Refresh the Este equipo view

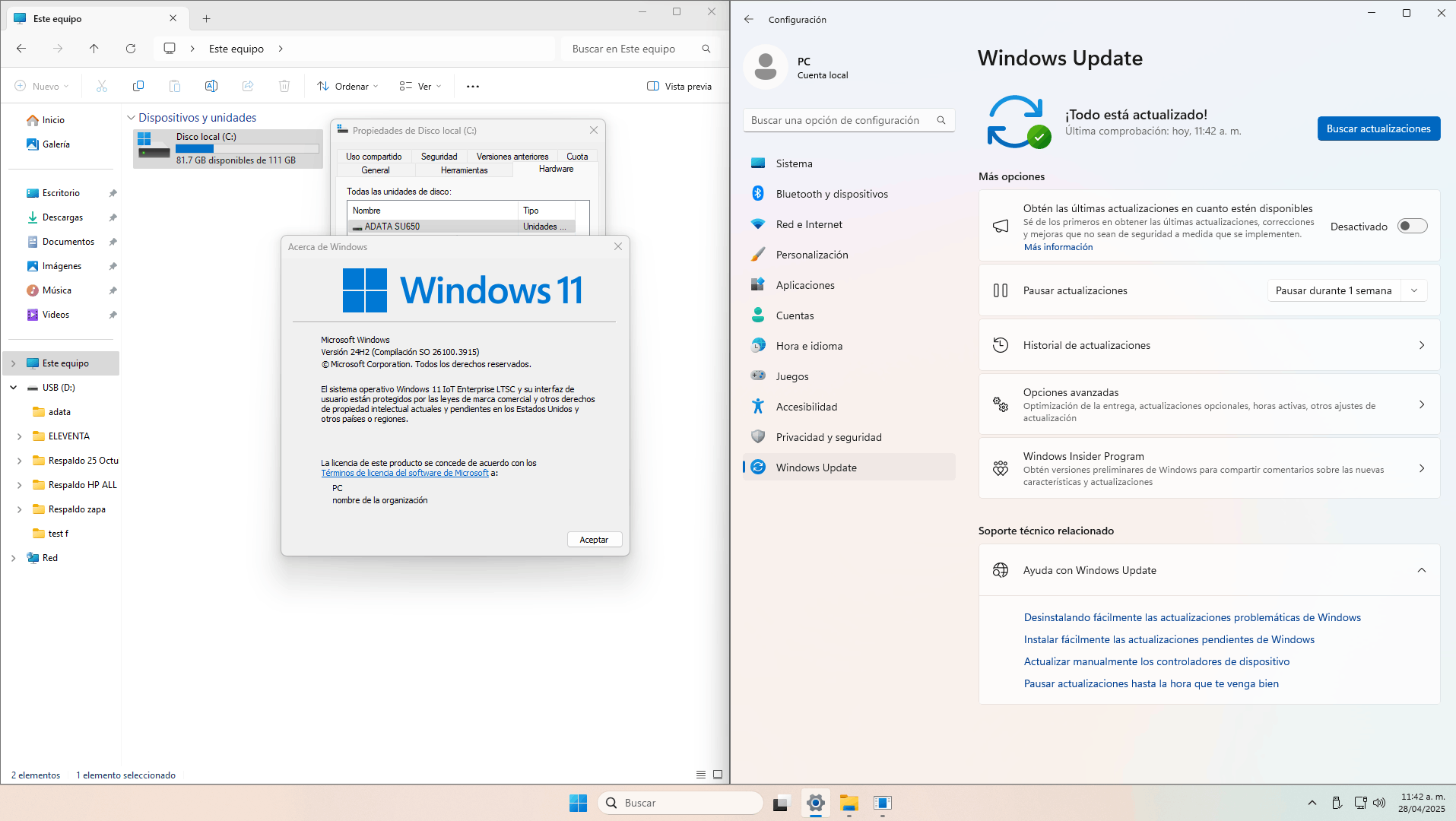coord(131,49)
